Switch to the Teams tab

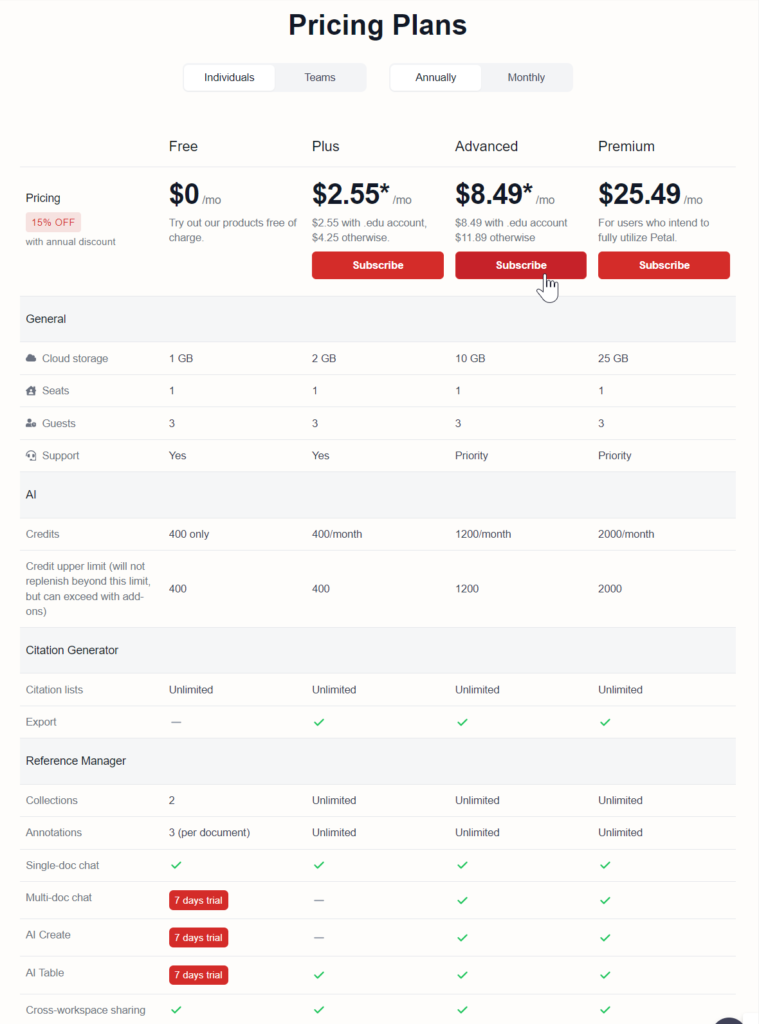click(319, 78)
